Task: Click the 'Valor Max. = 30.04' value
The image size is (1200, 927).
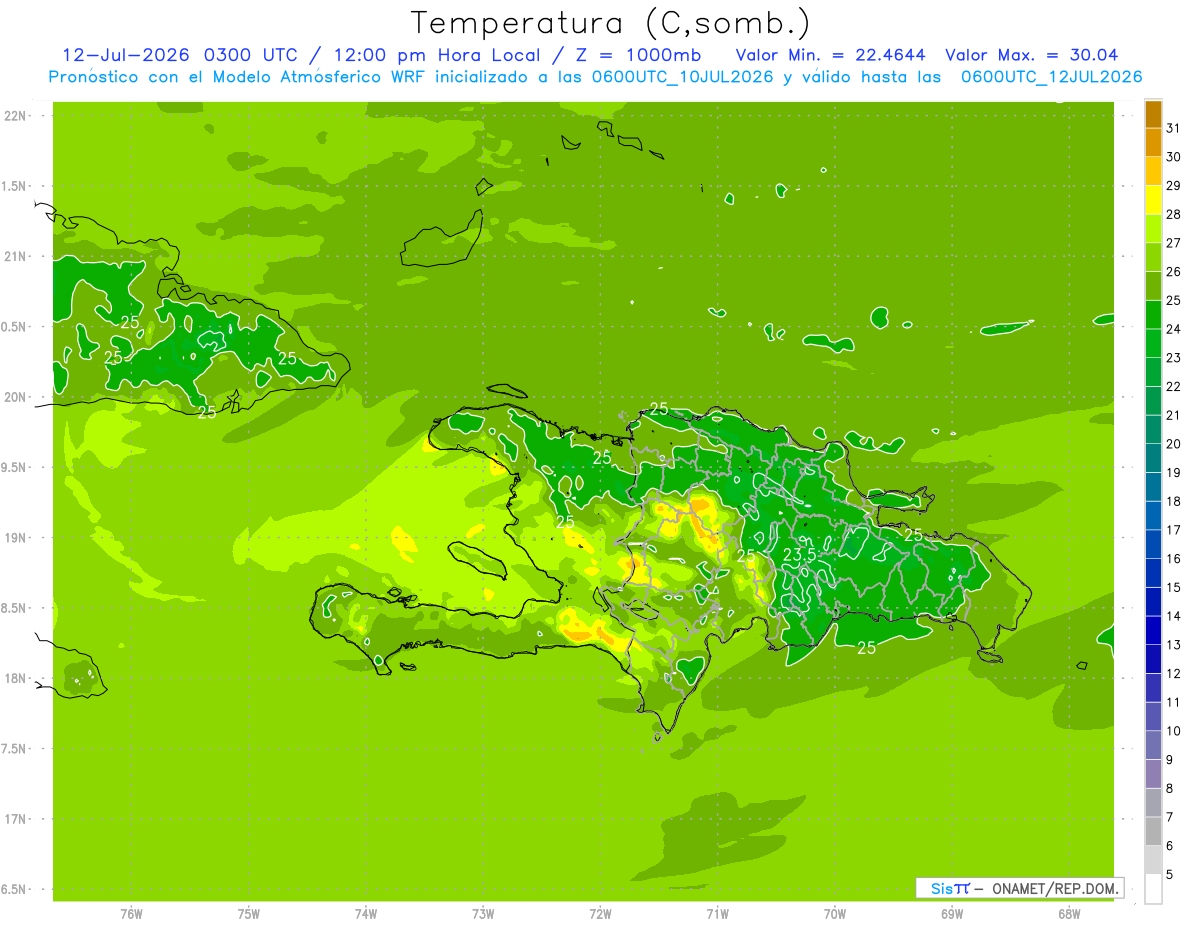Action: click(x=1031, y=55)
